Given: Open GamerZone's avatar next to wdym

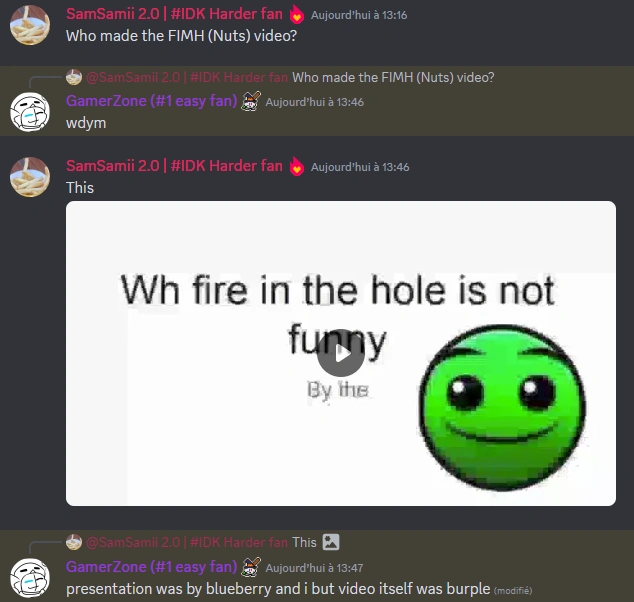Looking at the screenshot, I should click(x=30, y=112).
